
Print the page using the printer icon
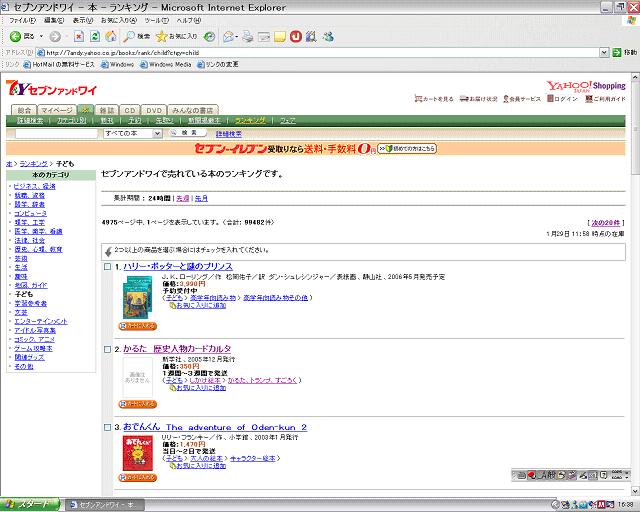247,37
